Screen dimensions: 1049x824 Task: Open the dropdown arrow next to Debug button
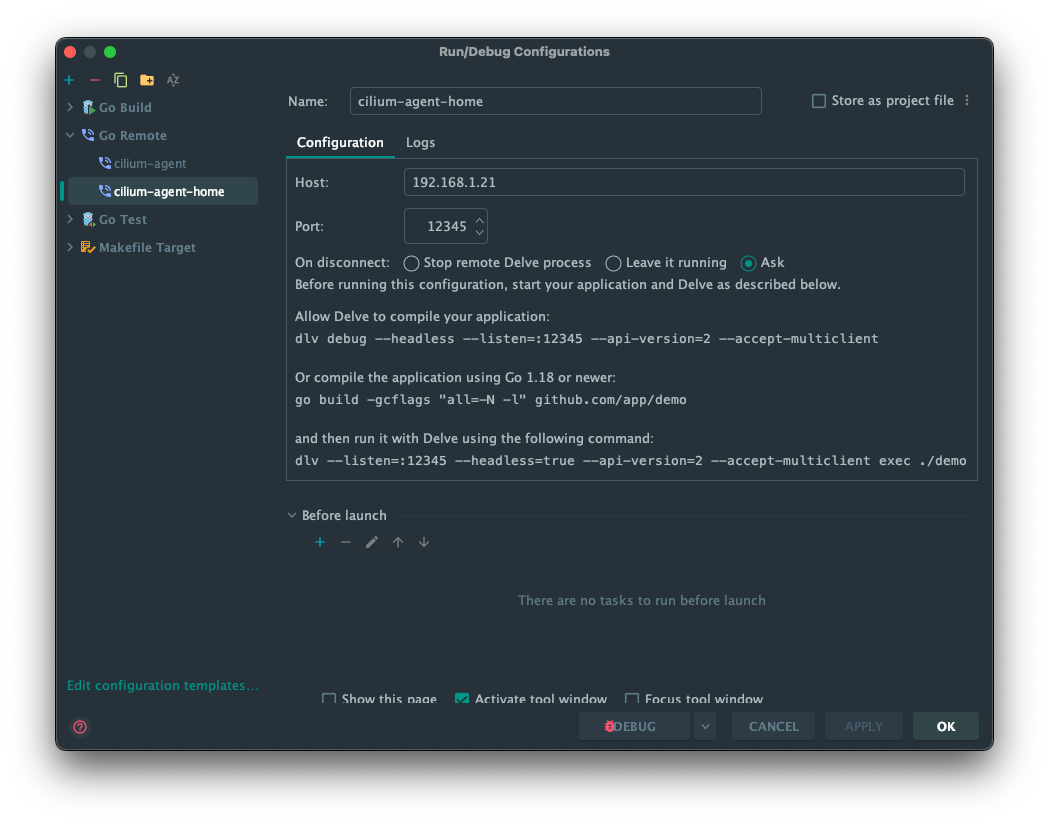pyautogui.click(x=706, y=727)
